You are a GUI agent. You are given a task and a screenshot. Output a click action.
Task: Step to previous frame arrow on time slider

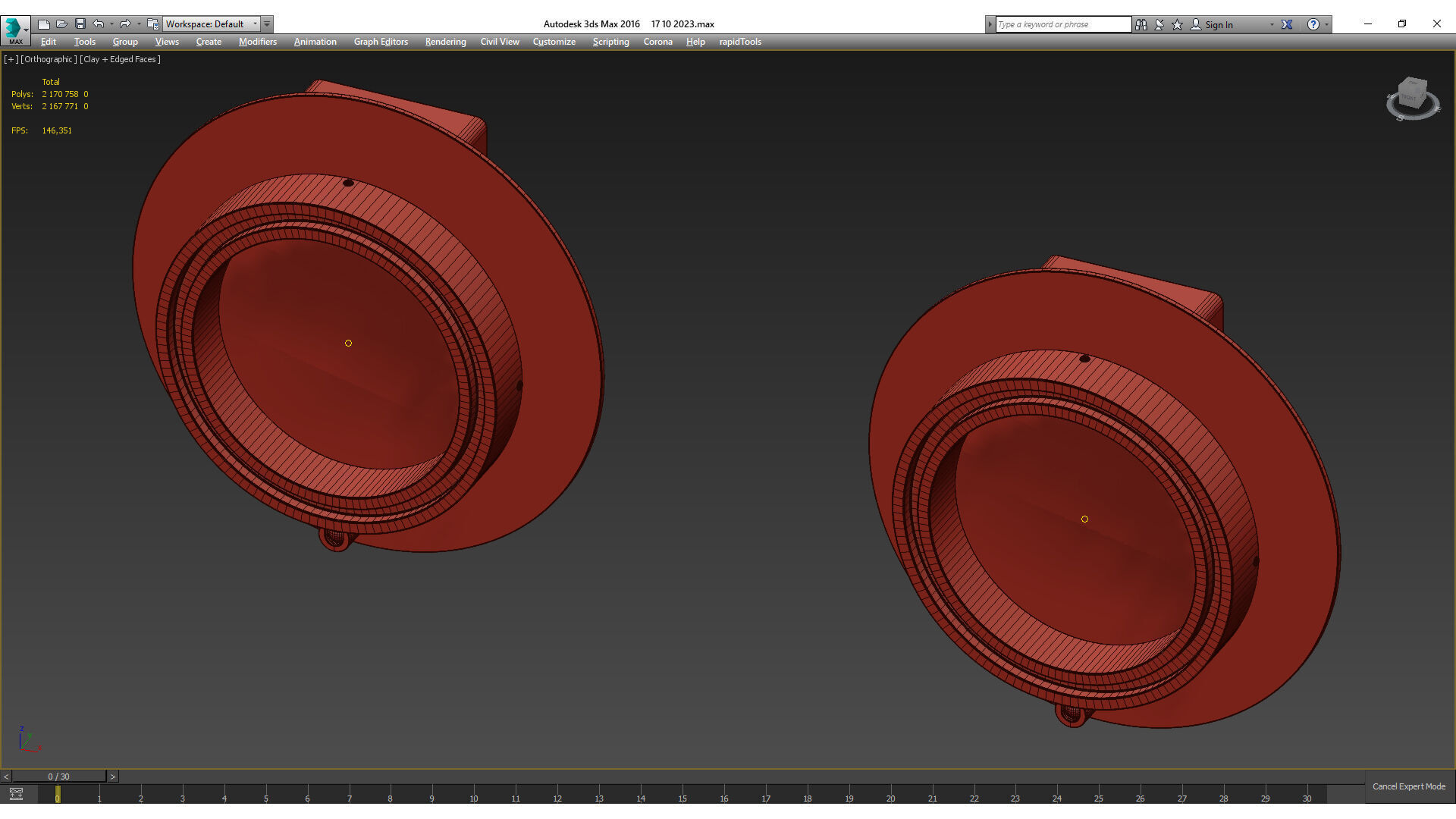[6, 777]
